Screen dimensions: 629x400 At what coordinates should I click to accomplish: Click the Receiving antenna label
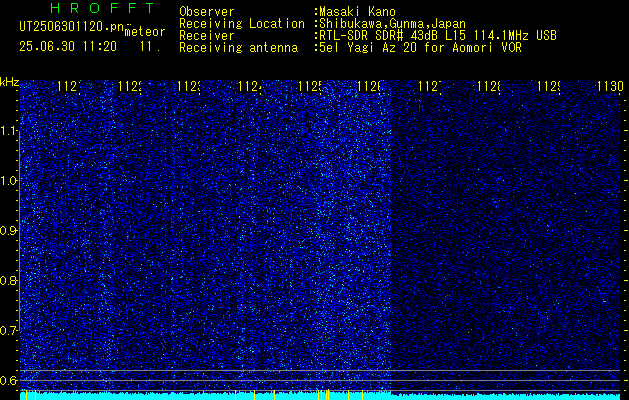coord(238,48)
